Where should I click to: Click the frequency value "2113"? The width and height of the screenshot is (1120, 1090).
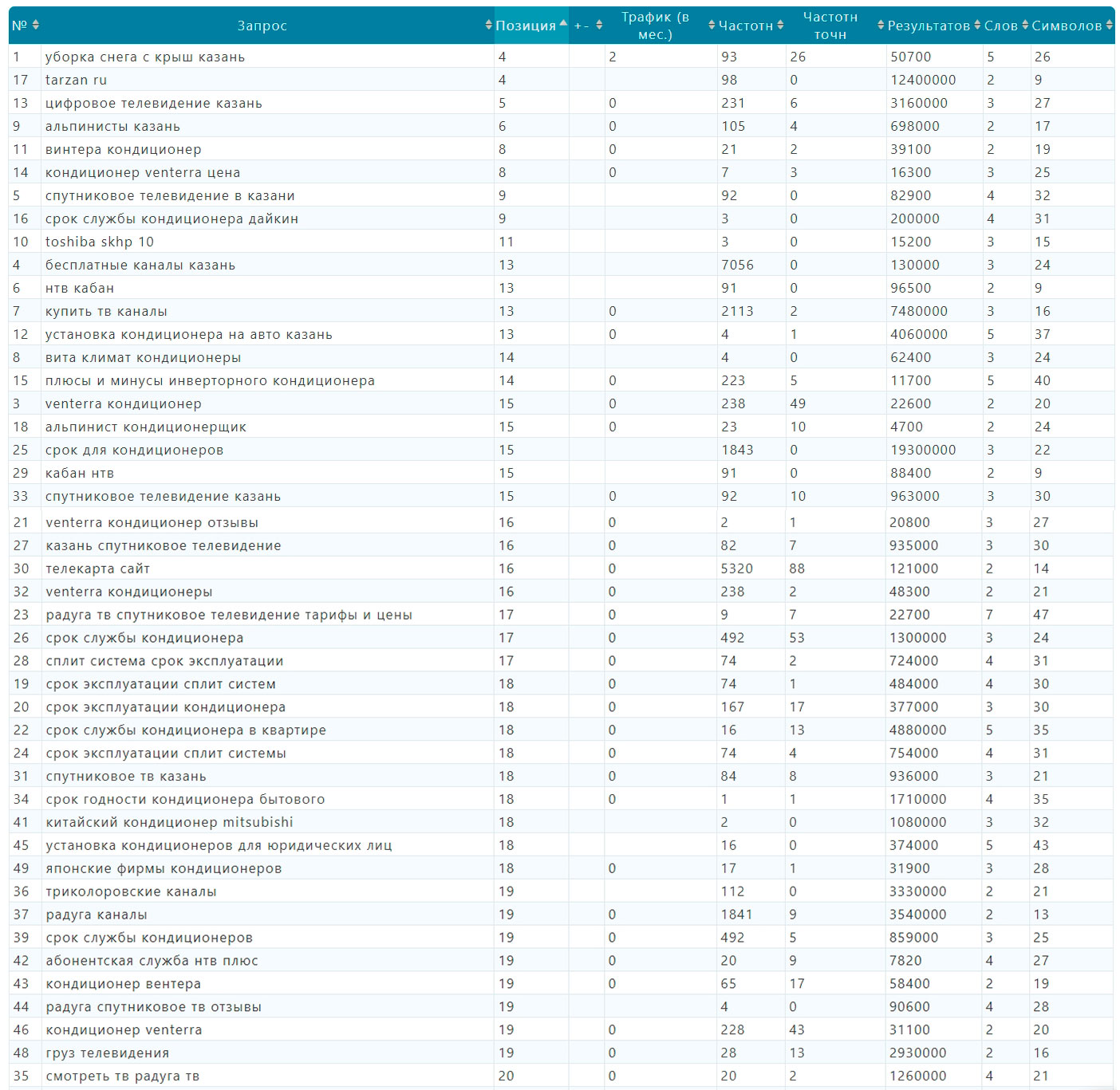(x=737, y=311)
